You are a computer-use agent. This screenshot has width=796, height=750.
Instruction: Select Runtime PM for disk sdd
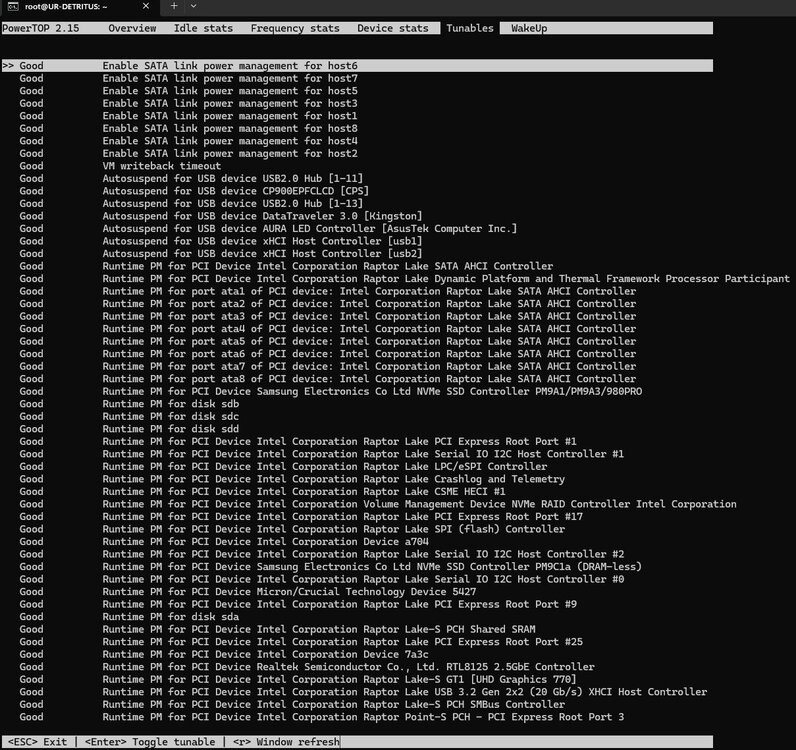pyautogui.click(x=129, y=429)
